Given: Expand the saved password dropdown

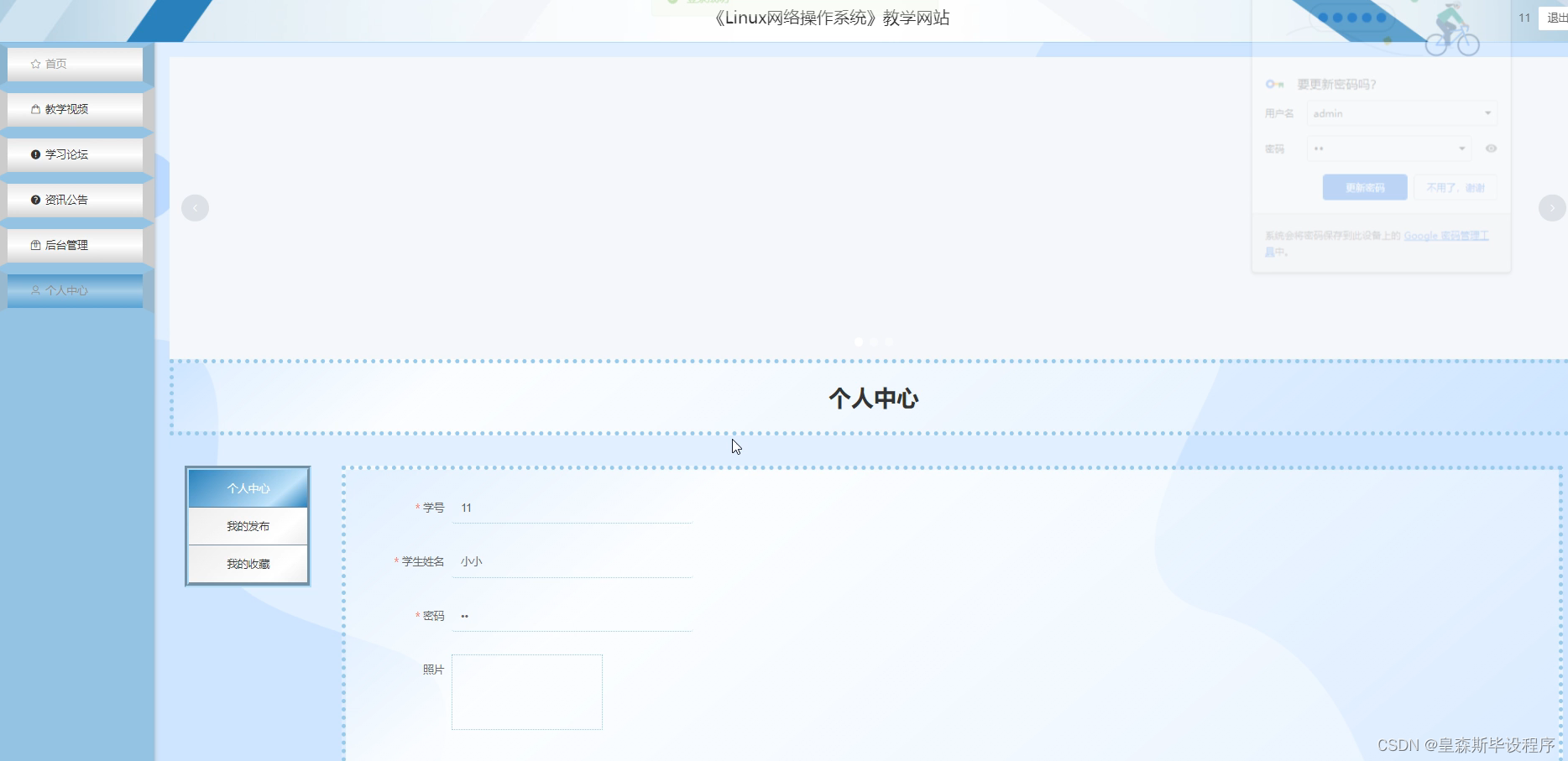Looking at the screenshot, I should [x=1461, y=149].
